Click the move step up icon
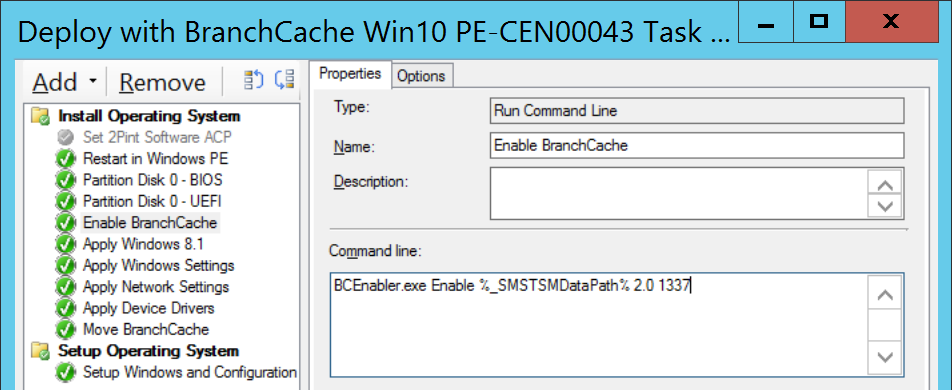Screen dimensions: 952x390 254,80
